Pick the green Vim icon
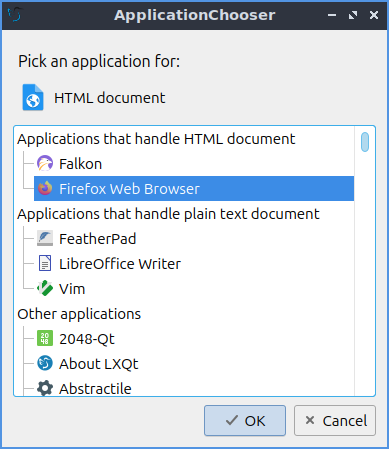 pyautogui.click(x=45, y=289)
